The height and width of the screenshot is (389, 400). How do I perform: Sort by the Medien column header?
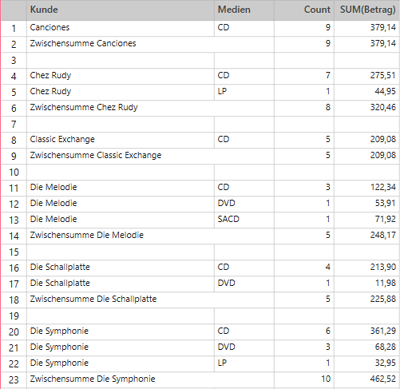click(x=244, y=10)
